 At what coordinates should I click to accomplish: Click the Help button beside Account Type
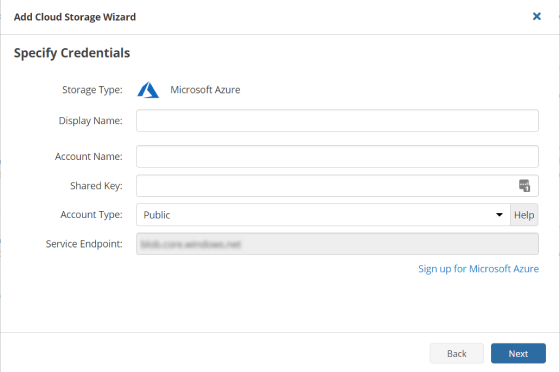point(524,215)
